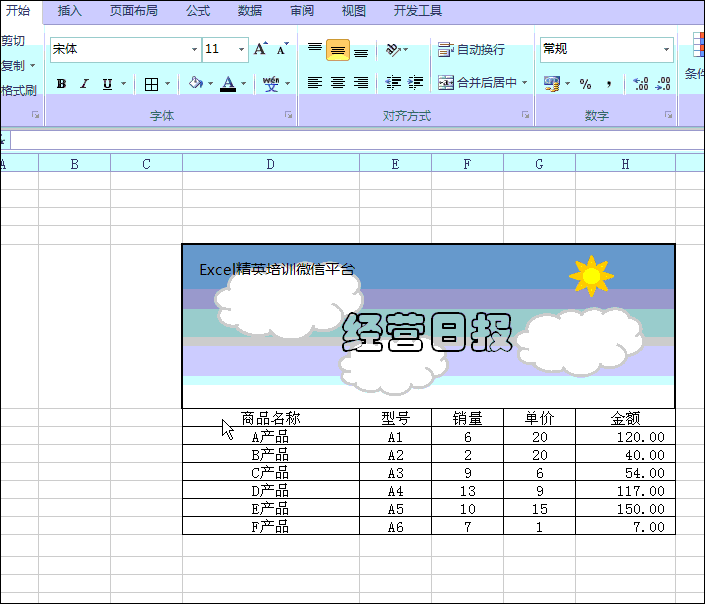Align text to top
705x604 pixels.
(315, 49)
